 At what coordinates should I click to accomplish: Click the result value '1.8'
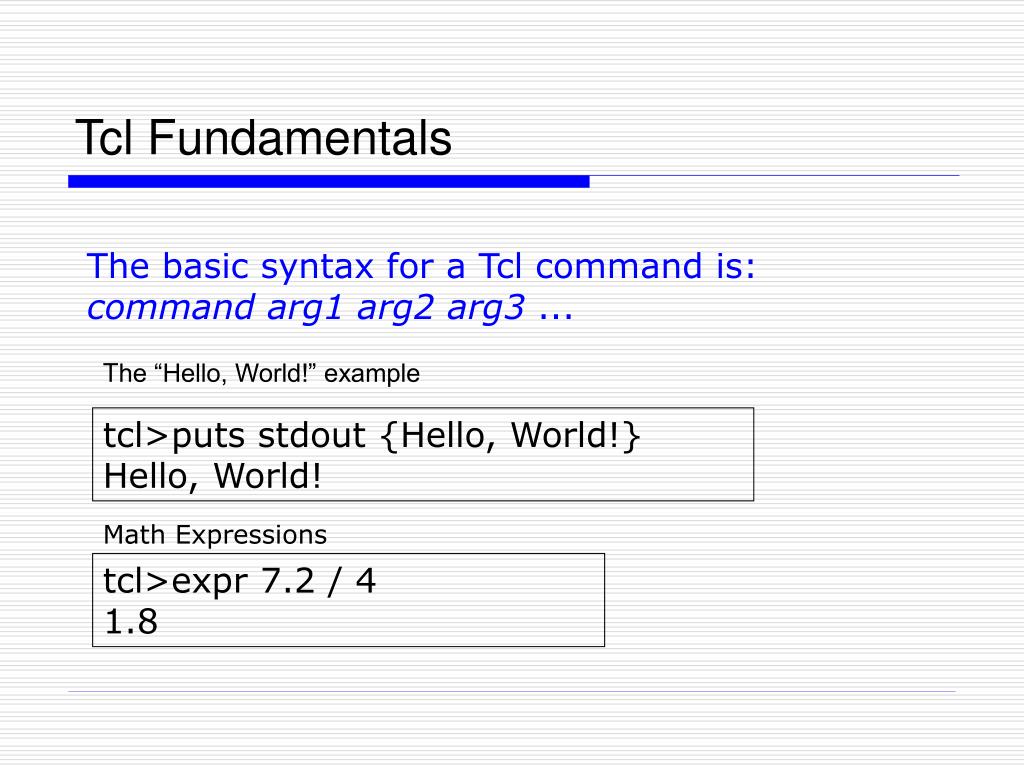pos(131,622)
